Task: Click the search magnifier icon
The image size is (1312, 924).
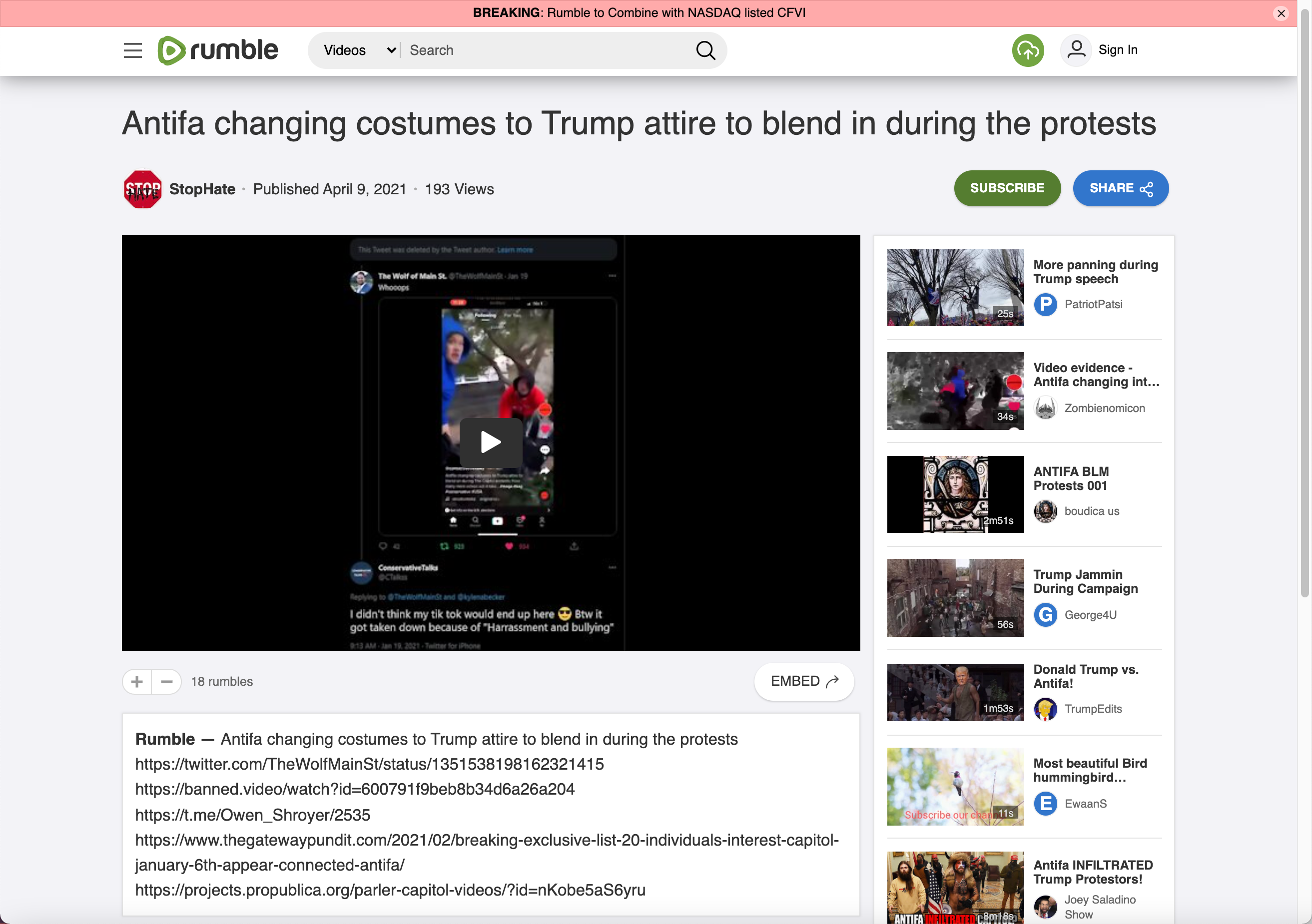Action: (x=705, y=50)
